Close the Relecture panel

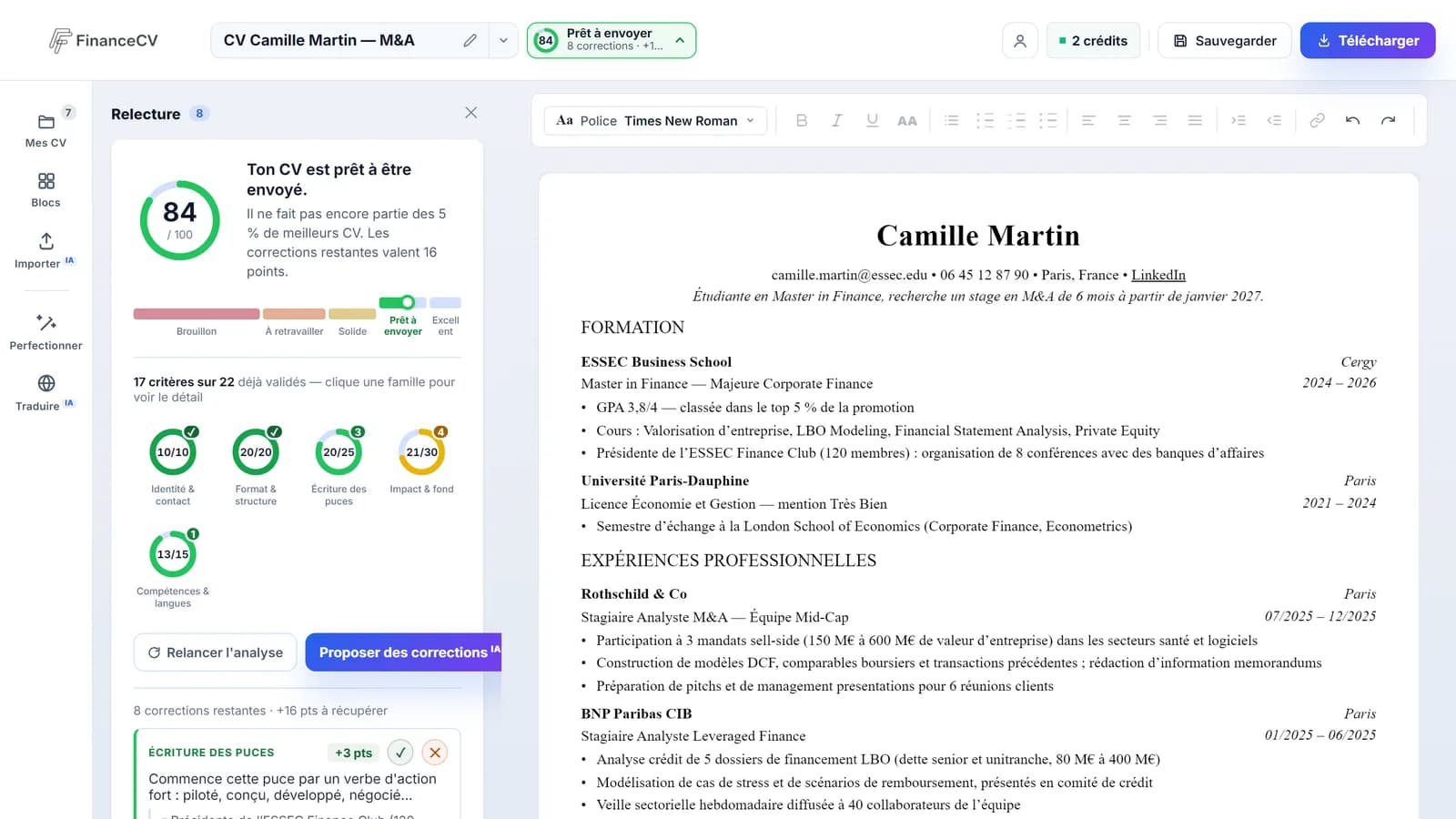tap(470, 113)
